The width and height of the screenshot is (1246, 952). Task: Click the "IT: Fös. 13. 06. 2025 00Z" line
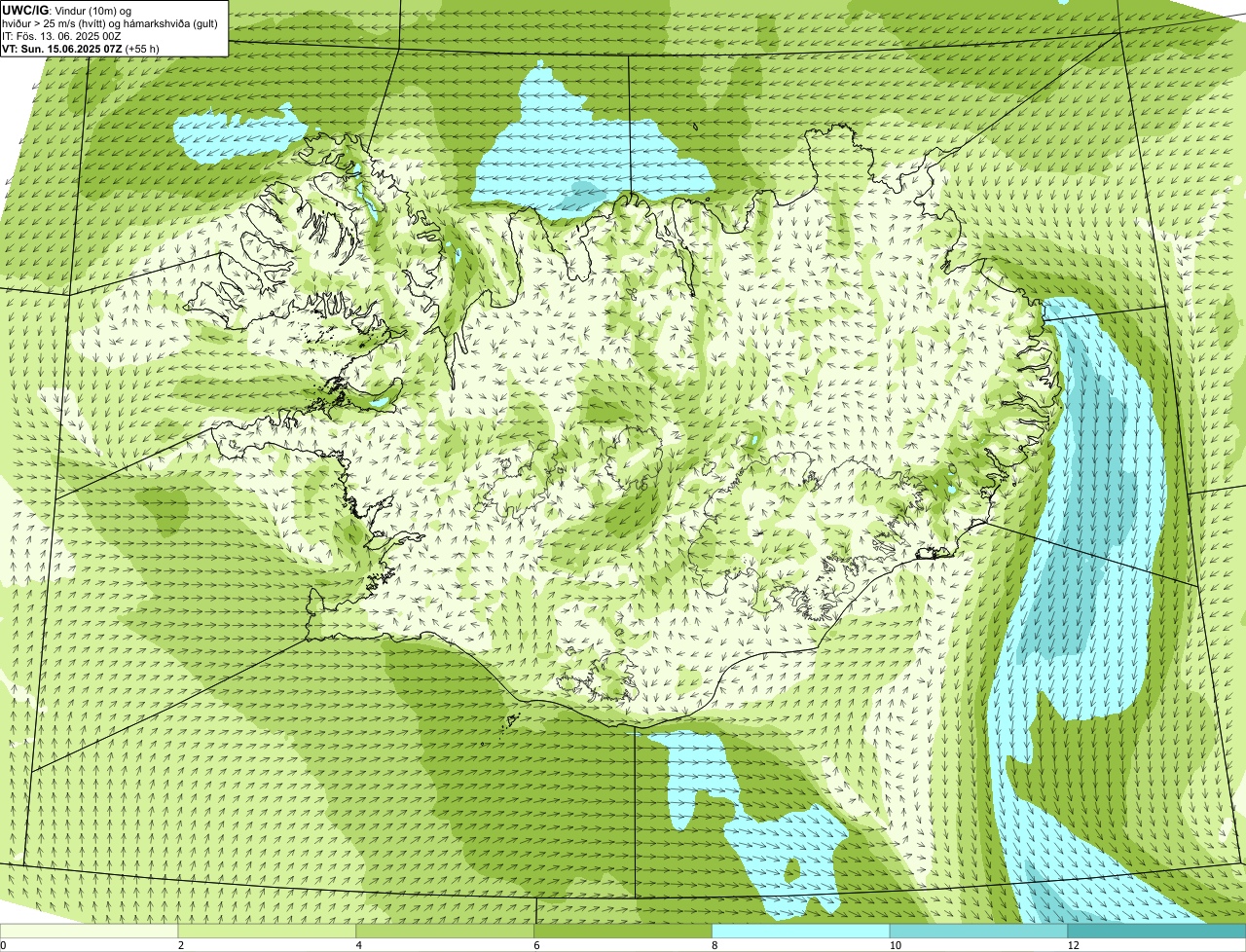pyautogui.click(x=62, y=35)
